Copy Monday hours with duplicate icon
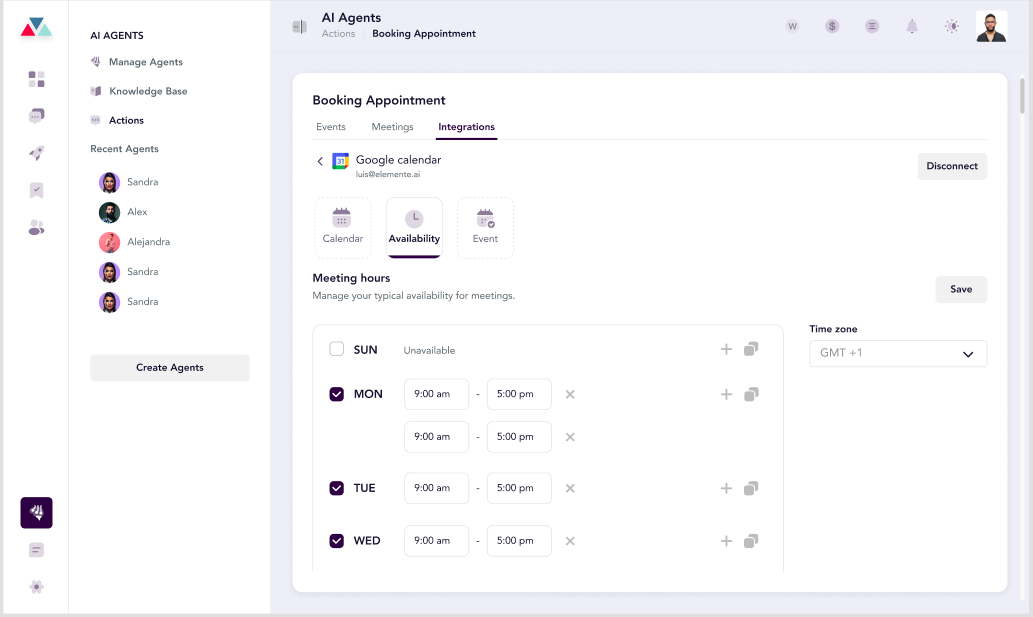This screenshot has width=1033, height=617. pyautogui.click(x=751, y=394)
